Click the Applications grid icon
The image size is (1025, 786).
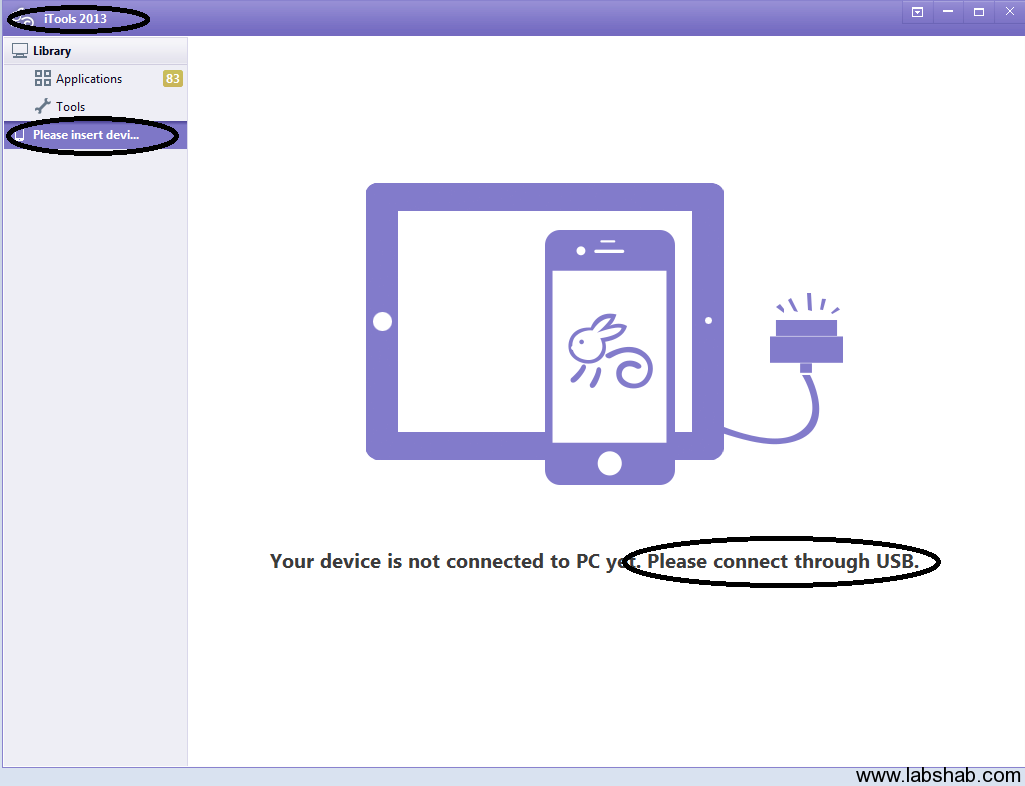(42, 78)
